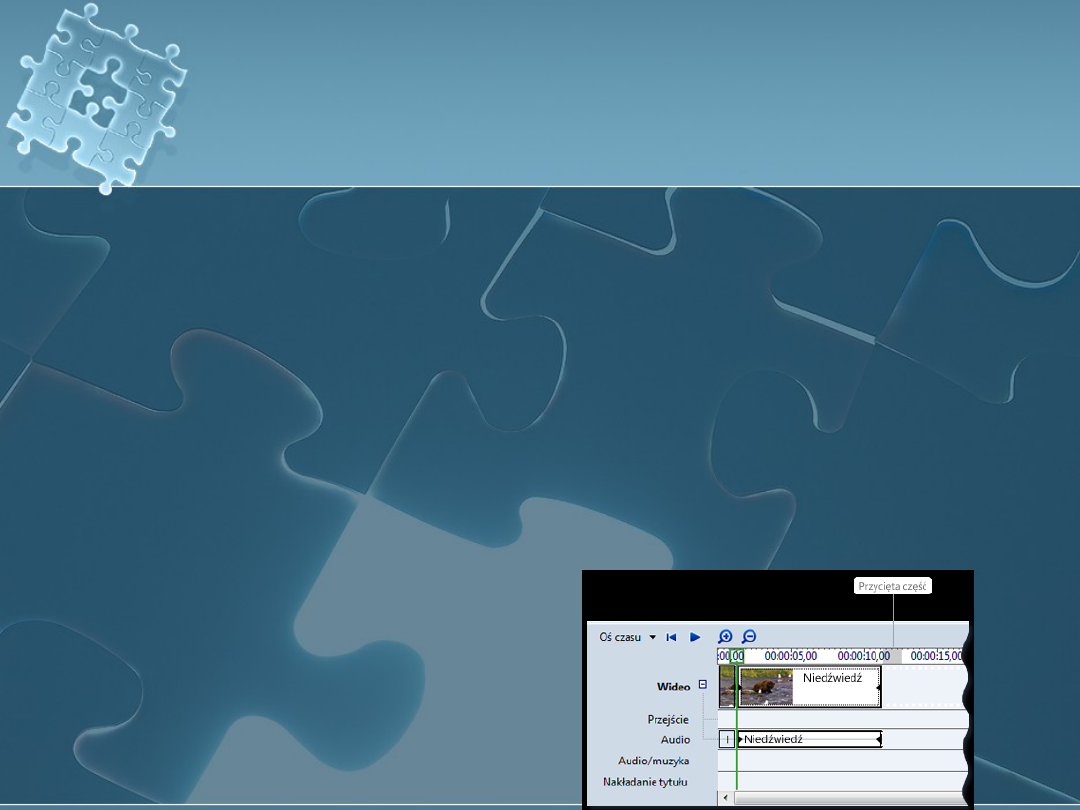Collapse the Wideo track with the minus box
Image resolution: width=1080 pixels, height=810 pixels.
pyautogui.click(x=702, y=685)
